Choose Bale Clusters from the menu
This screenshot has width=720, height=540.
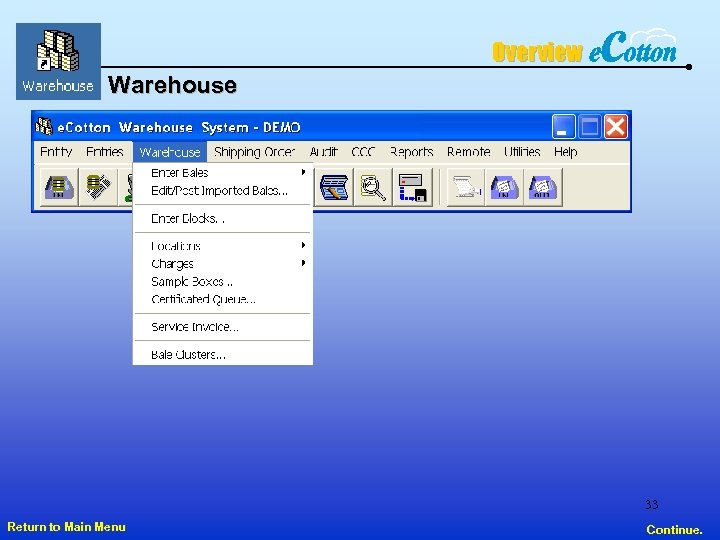pos(223,354)
